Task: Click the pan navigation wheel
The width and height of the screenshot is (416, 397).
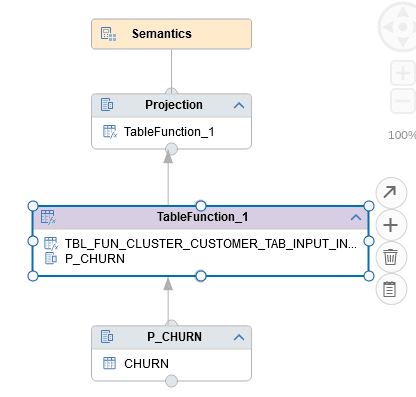Action: [x=402, y=27]
